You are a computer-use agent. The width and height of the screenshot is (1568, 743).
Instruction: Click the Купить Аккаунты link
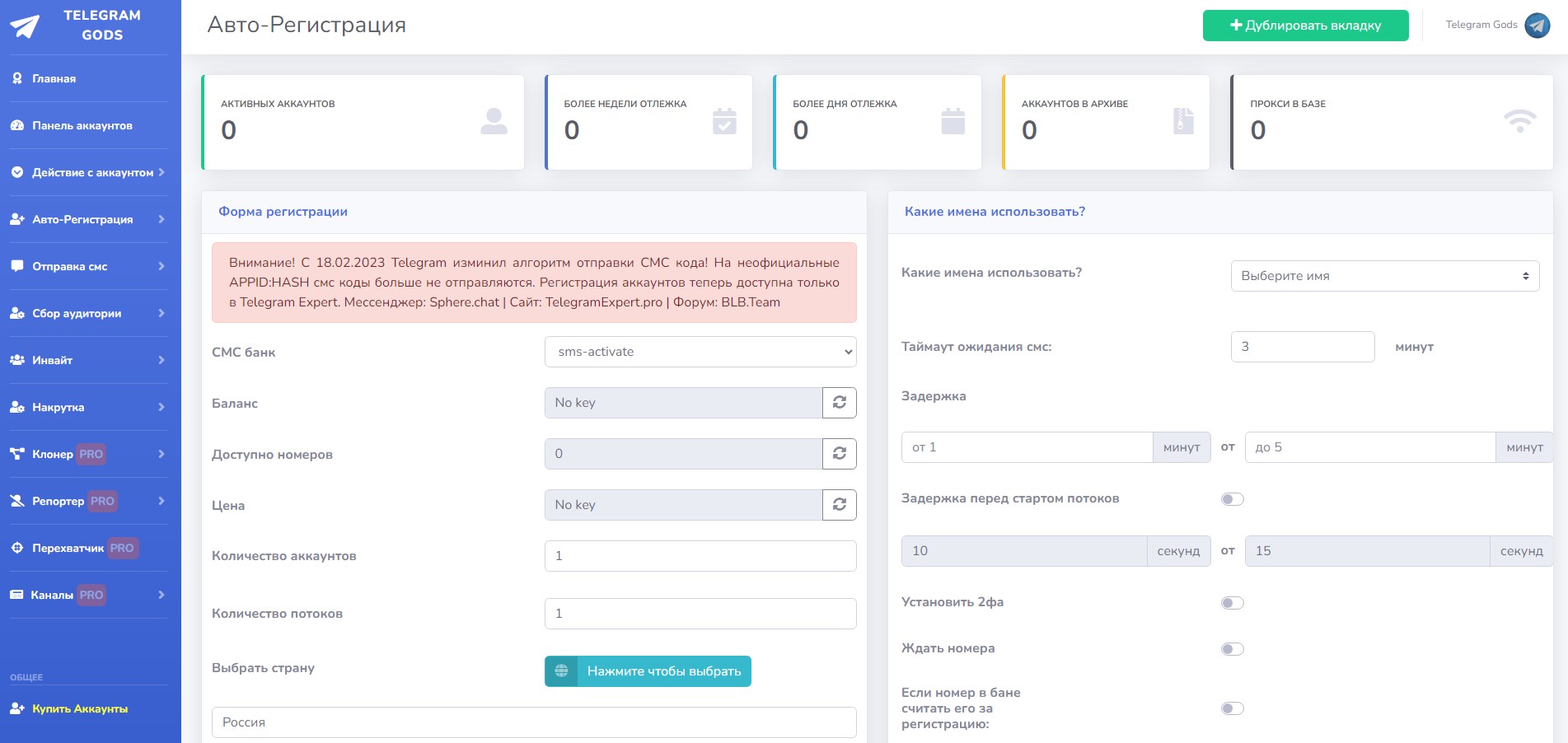pos(79,709)
